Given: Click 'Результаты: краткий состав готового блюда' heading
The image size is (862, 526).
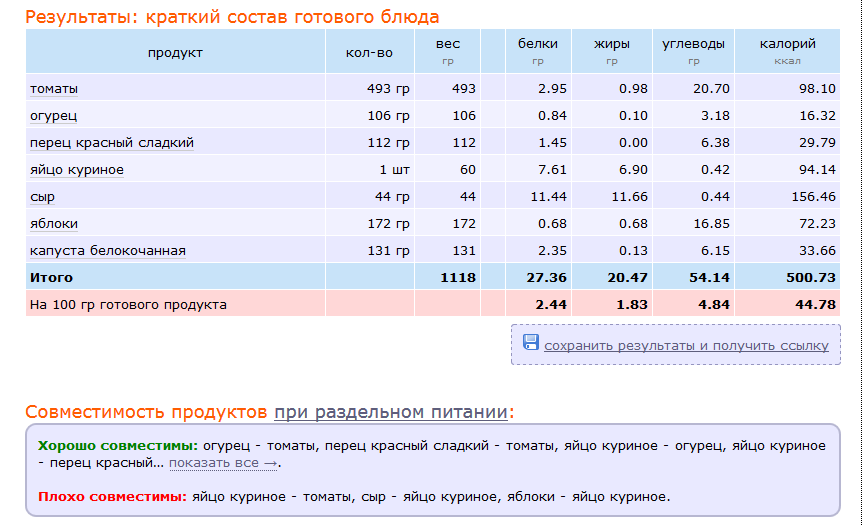Looking at the screenshot, I should (x=232, y=17).
